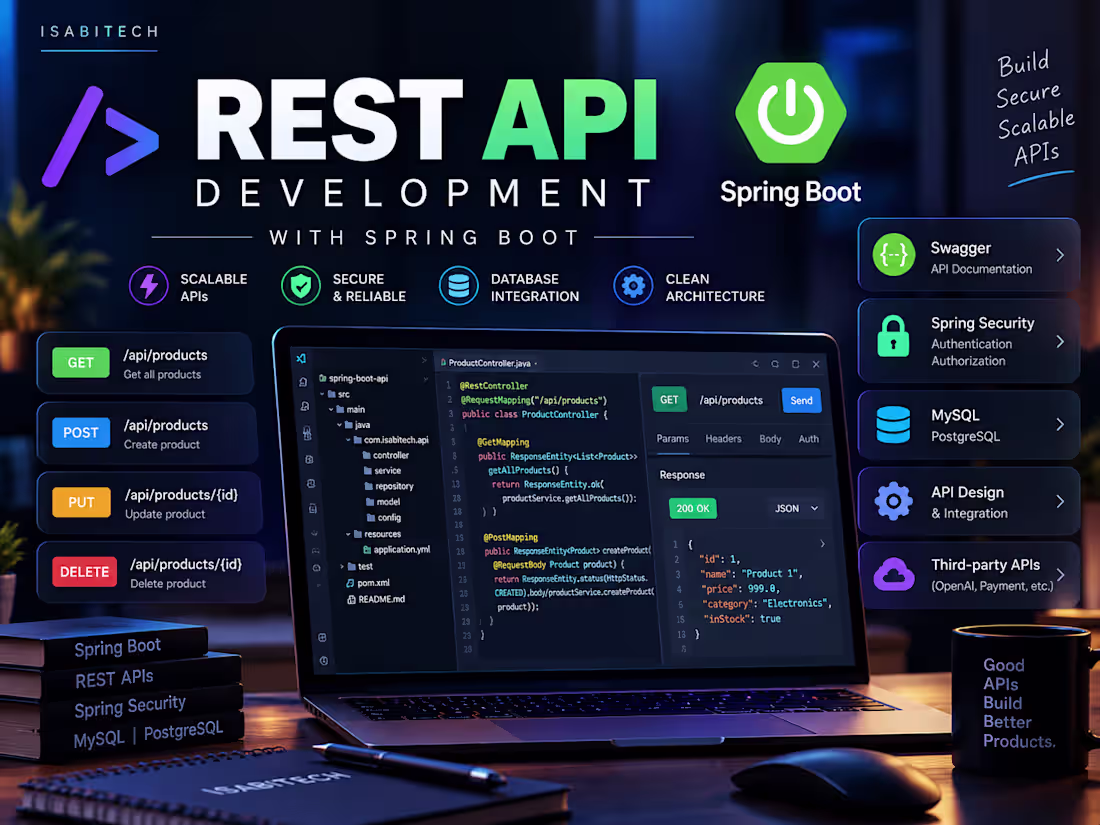Screen dimensions: 1100x825
Task: Click the purple cloud Third-party APIs icon
Action: tap(893, 575)
